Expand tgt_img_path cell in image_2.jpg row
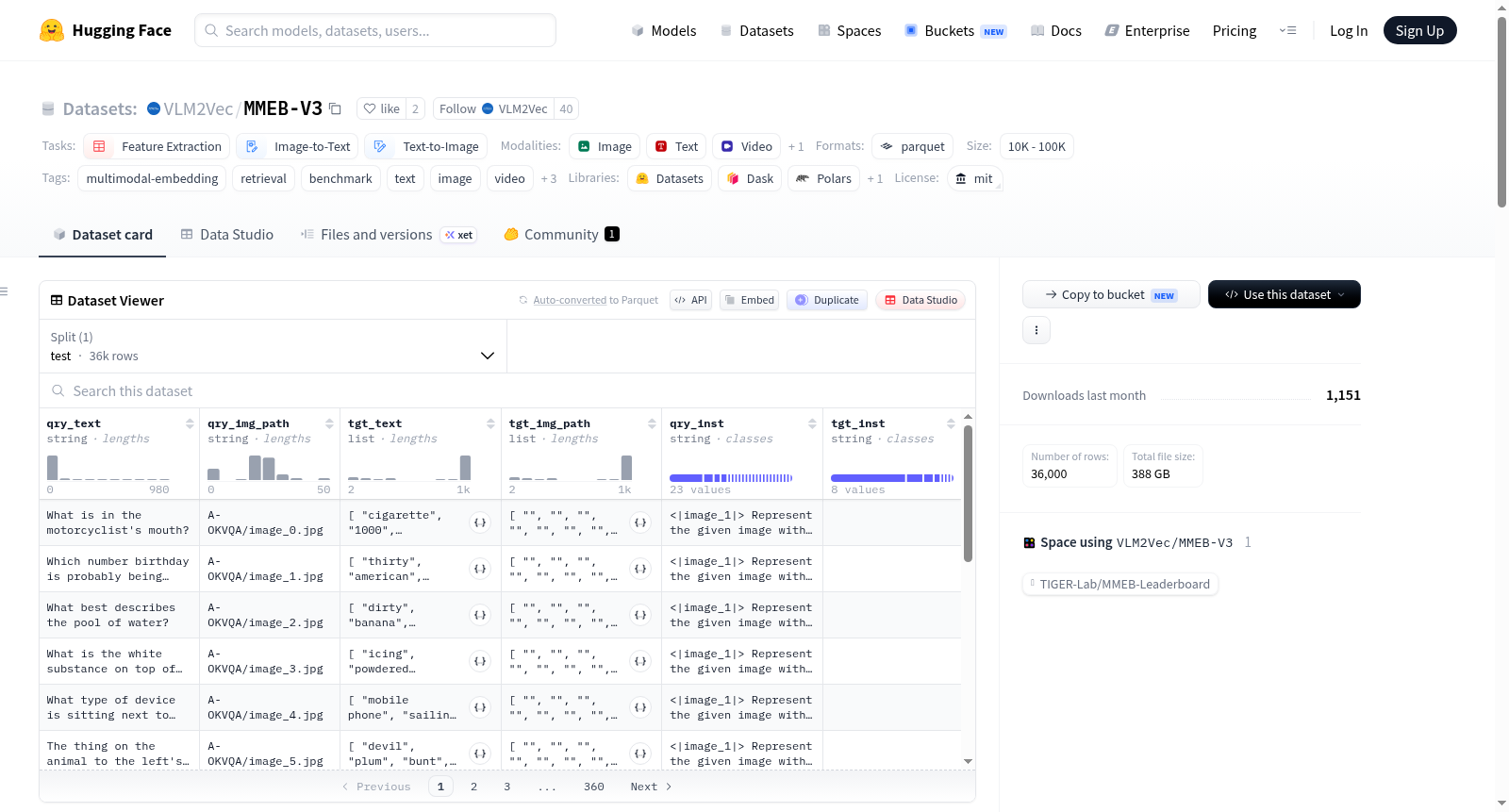This screenshot has height=812, width=1509. 640,615
